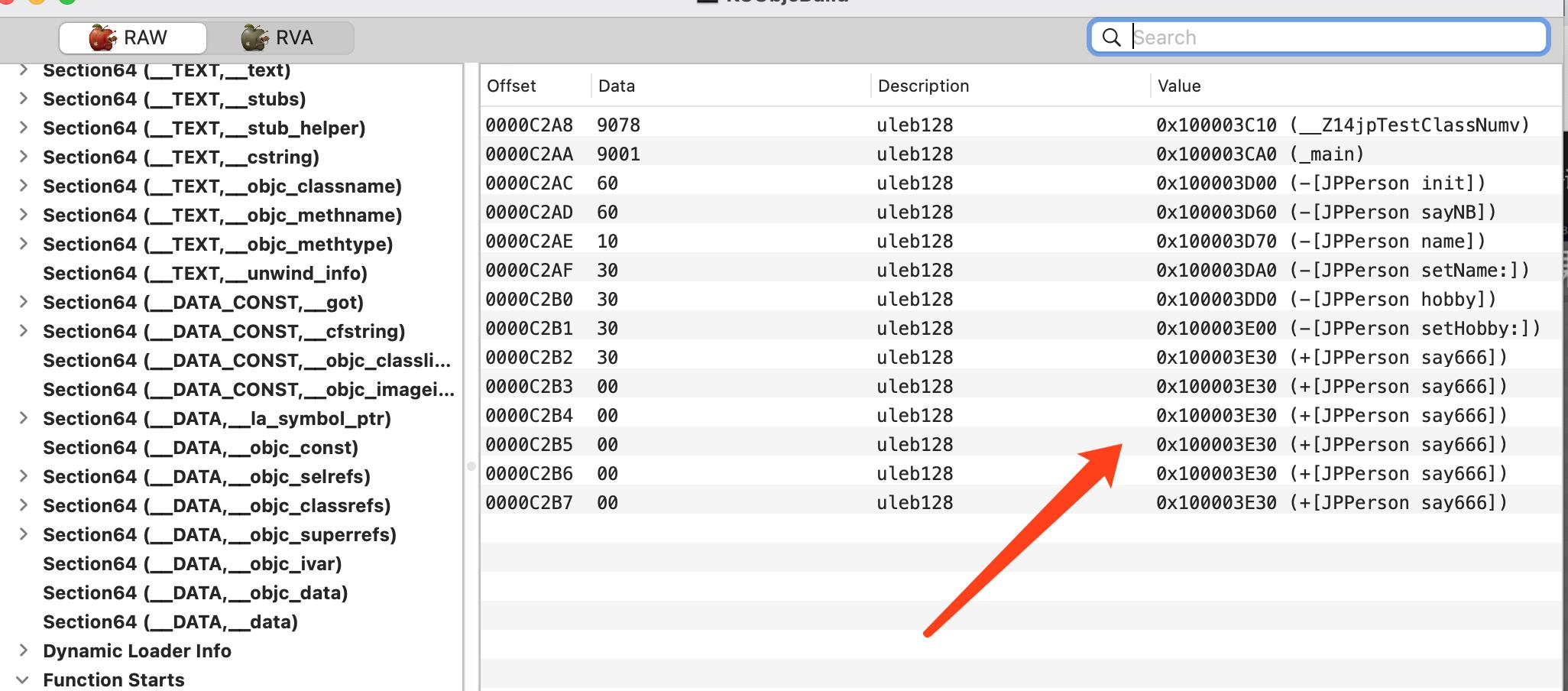Select offset 0000C2B2 cell
The height and width of the screenshot is (691, 1568).
529,357
